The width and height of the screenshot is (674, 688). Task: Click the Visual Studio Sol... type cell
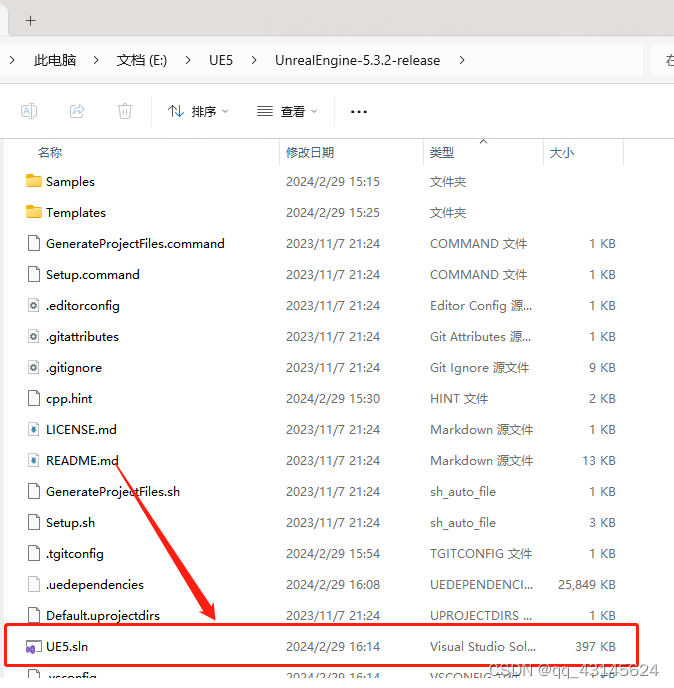pos(483,647)
